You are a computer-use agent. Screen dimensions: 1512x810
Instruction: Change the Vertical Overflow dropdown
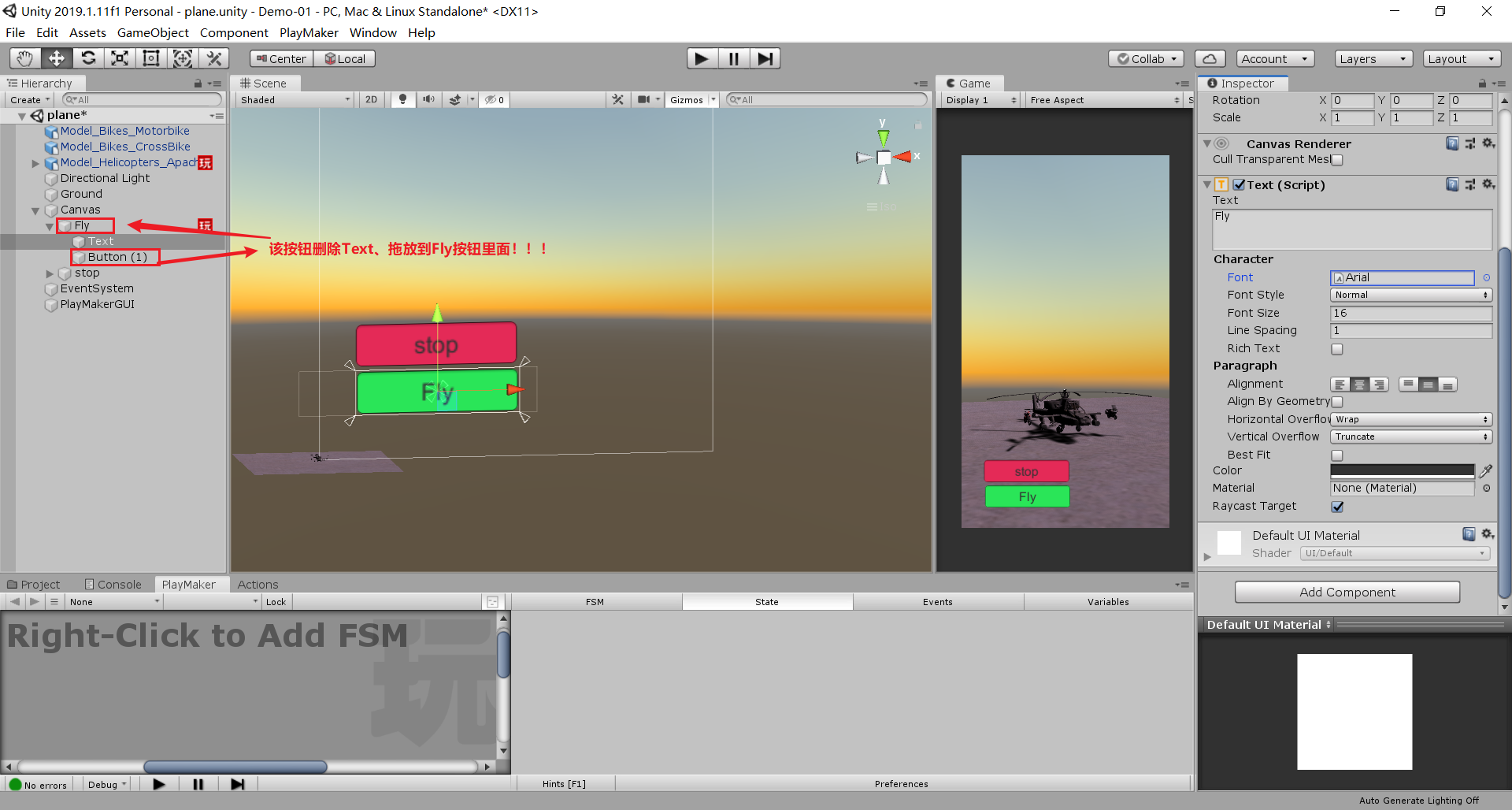coord(1410,437)
